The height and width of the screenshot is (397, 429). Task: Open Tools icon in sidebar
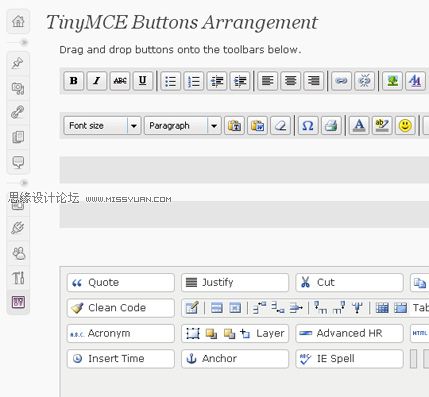pos(18,278)
